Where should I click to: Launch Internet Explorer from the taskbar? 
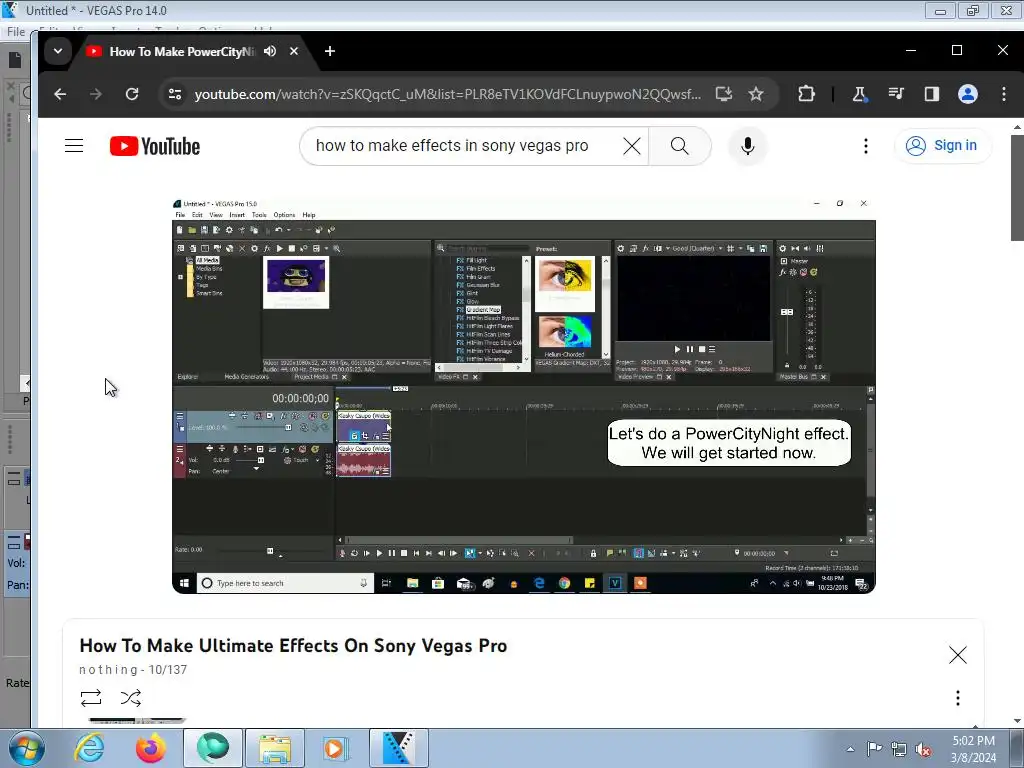(x=89, y=748)
